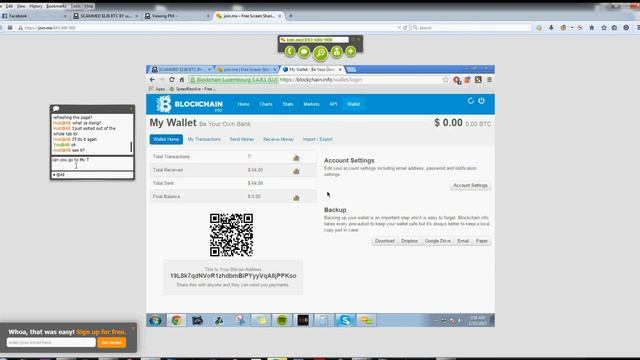The height and width of the screenshot is (360, 640).
Task: Click the chart icon beside Total Transactions
Action: [x=296, y=158]
